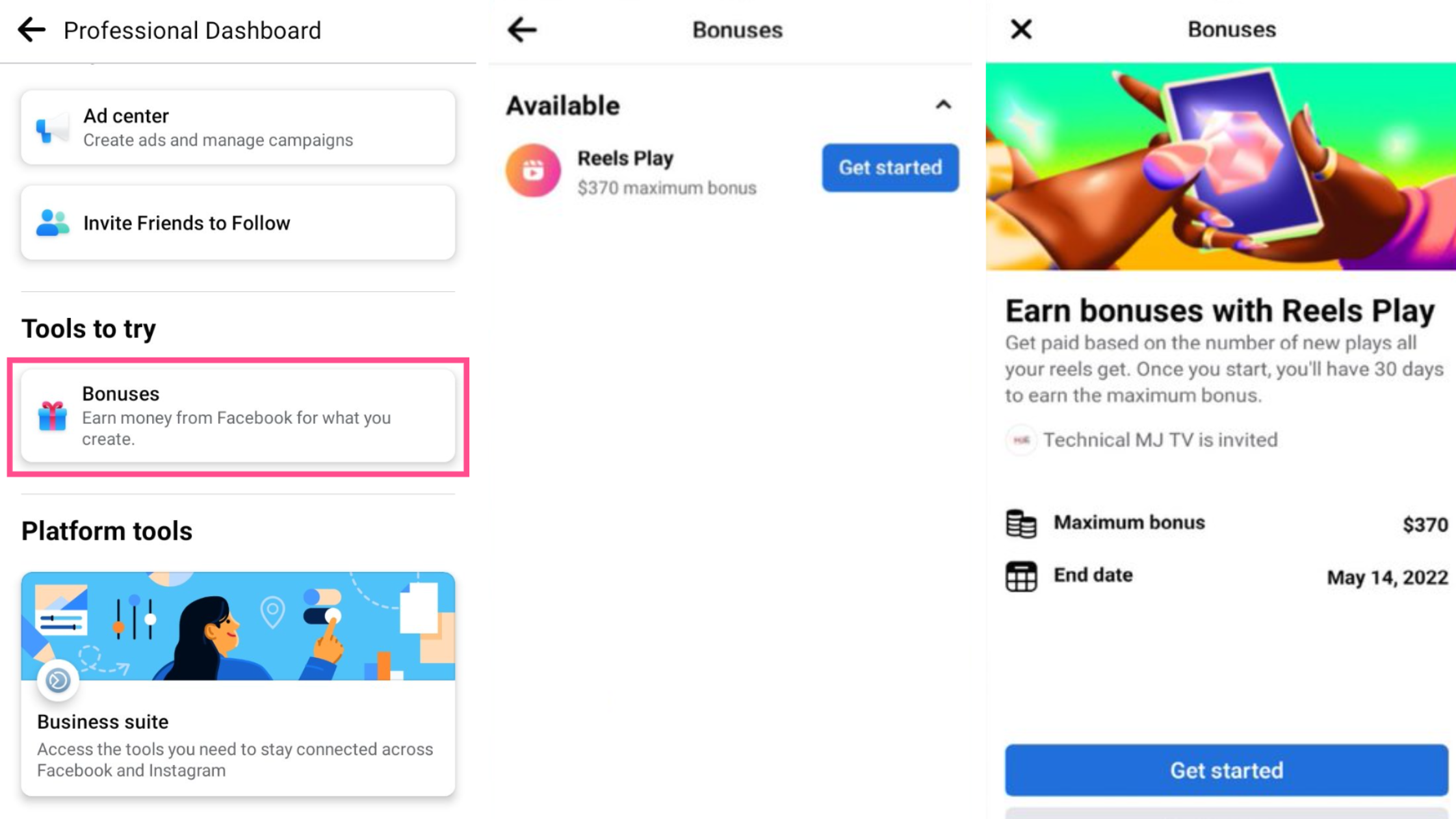This screenshot has height=819, width=1456.
Task: Collapse the Available section chevron
Action: pyautogui.click(x=943, y=105)
